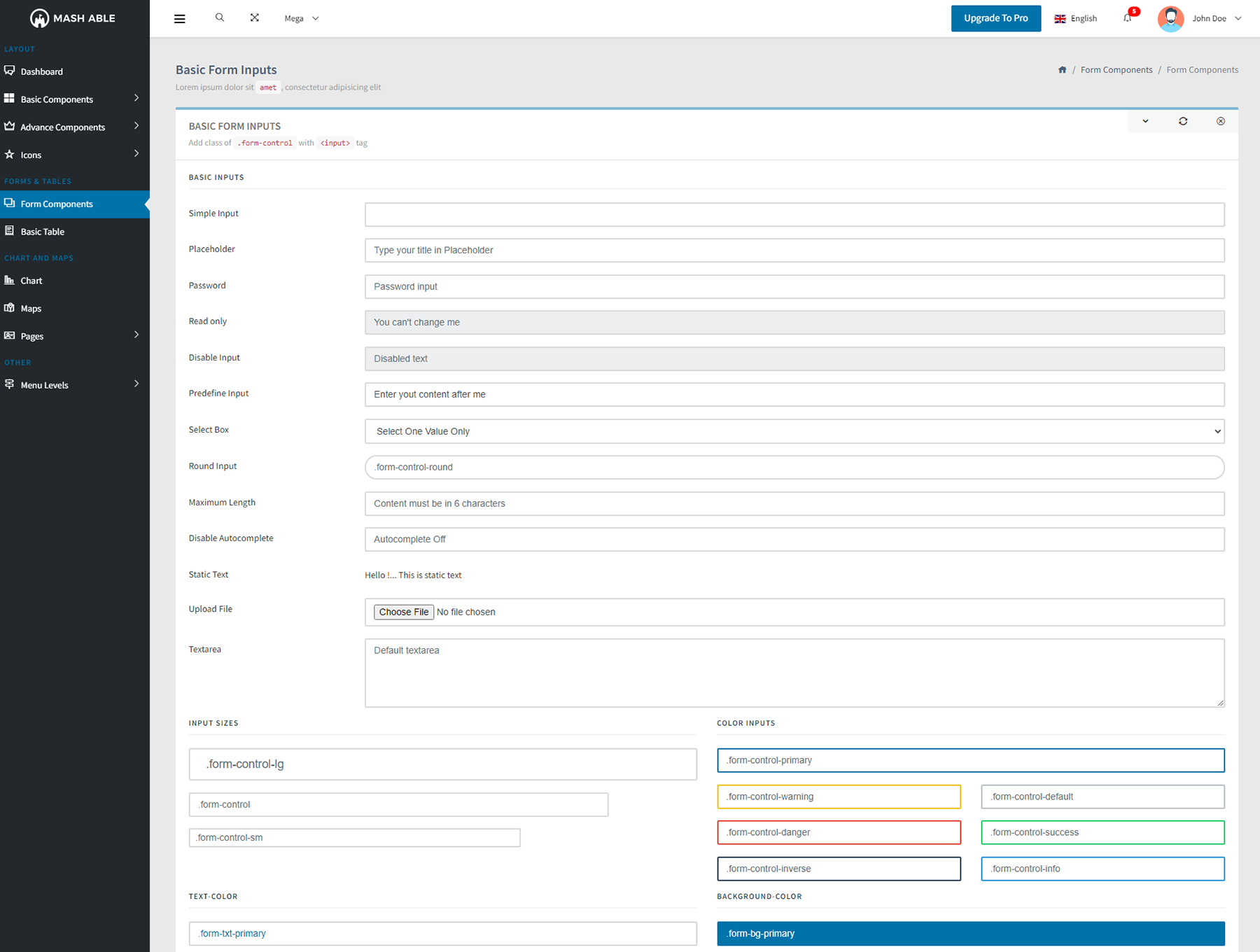Viewport: 1260px width, 952px height.
Task: Click the Mash Able logo
Action: [73, 18]
